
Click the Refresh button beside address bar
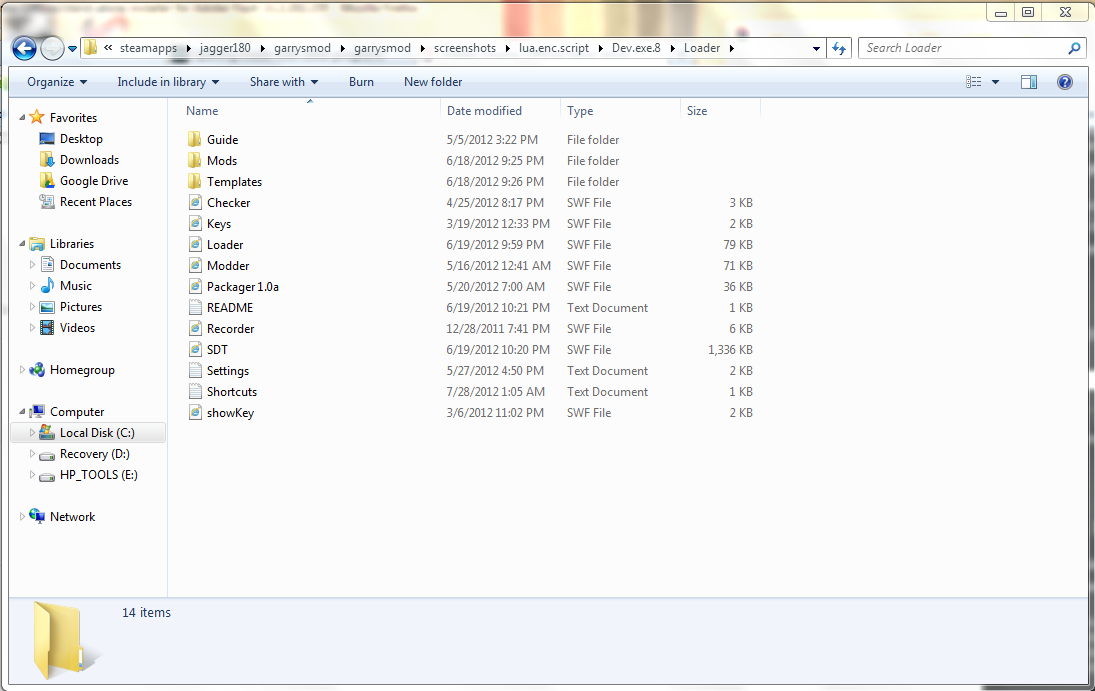coord(840,48)
